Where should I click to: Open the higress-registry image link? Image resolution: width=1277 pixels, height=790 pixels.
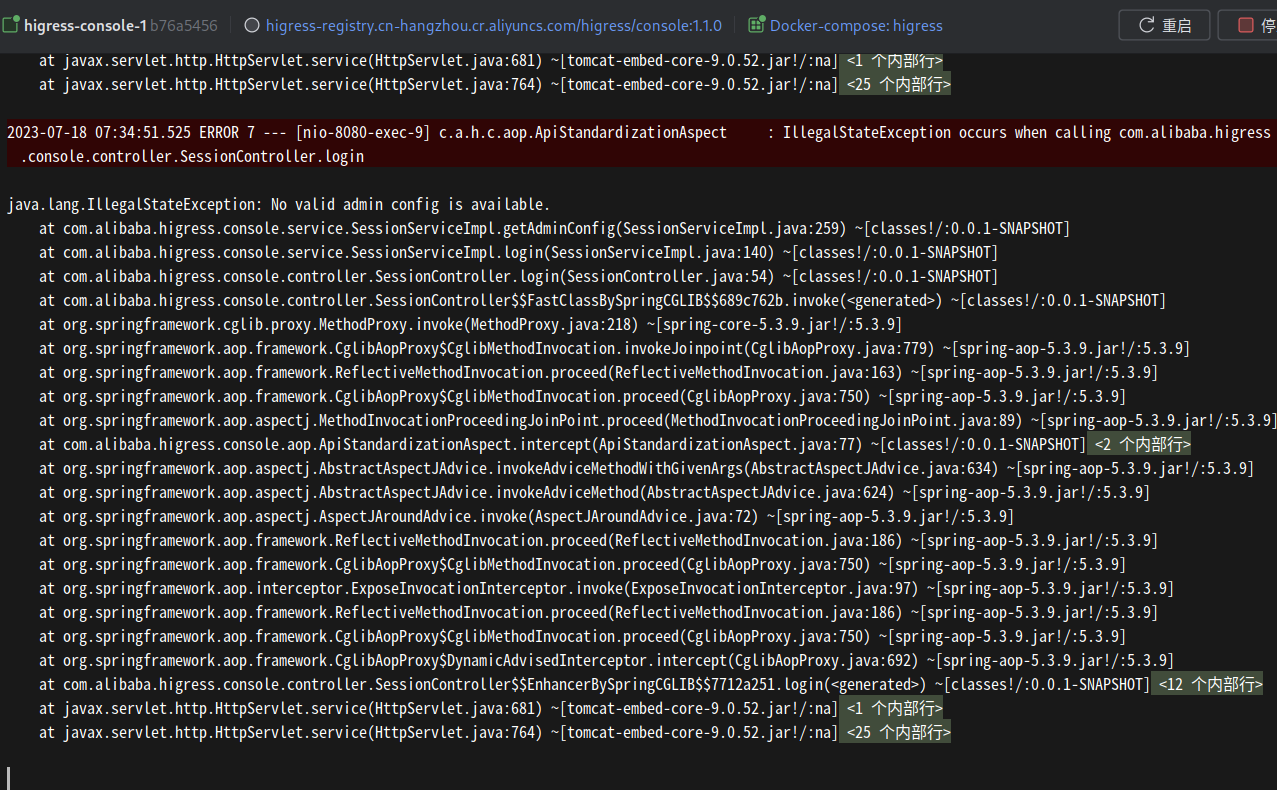coord(494,25)
